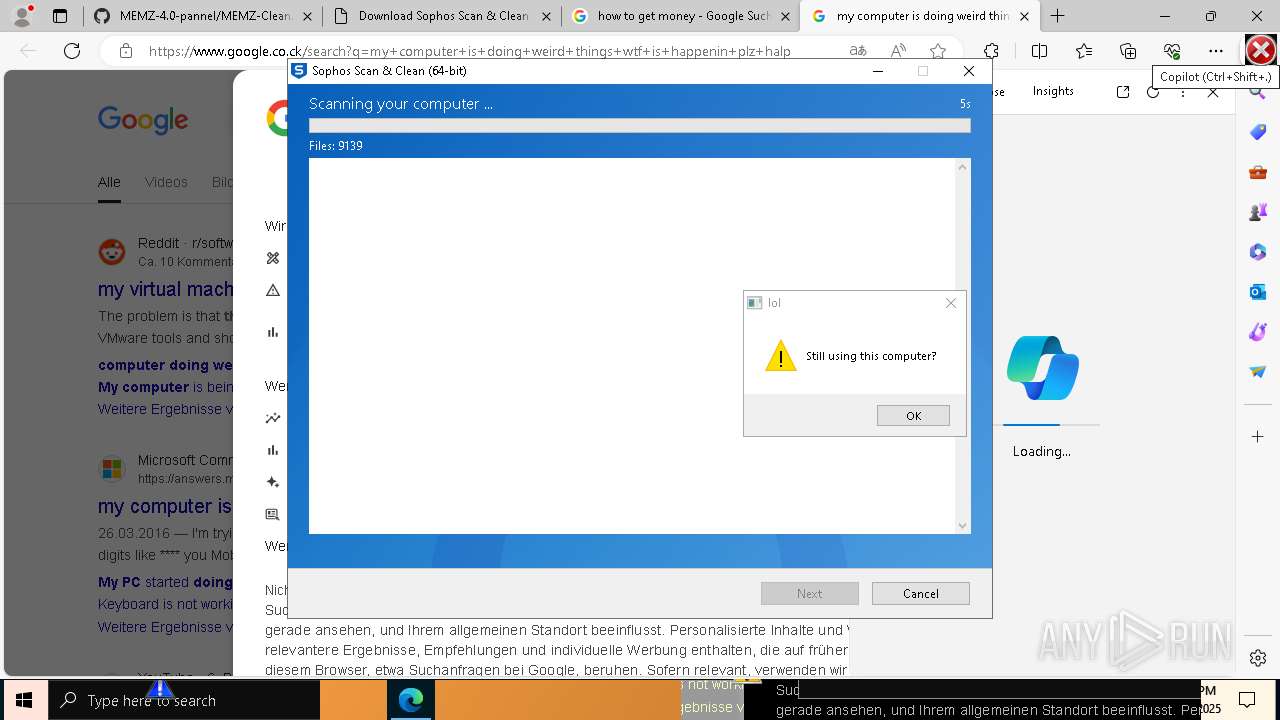1280x720 pixels.
Task: Click the Copilot logo in sidebar pane
Action: (x=1042, y=368)
